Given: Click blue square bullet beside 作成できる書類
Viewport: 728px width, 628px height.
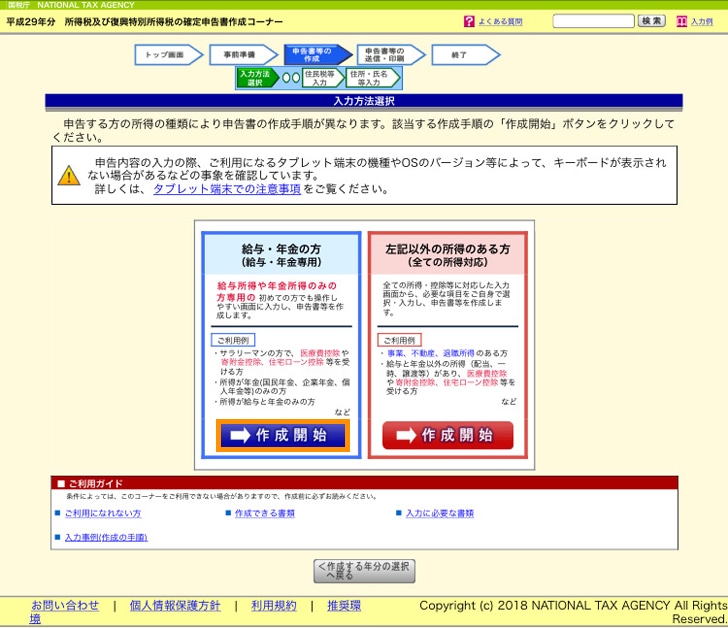Looking at the screenshot, I should tap(228, 513).
